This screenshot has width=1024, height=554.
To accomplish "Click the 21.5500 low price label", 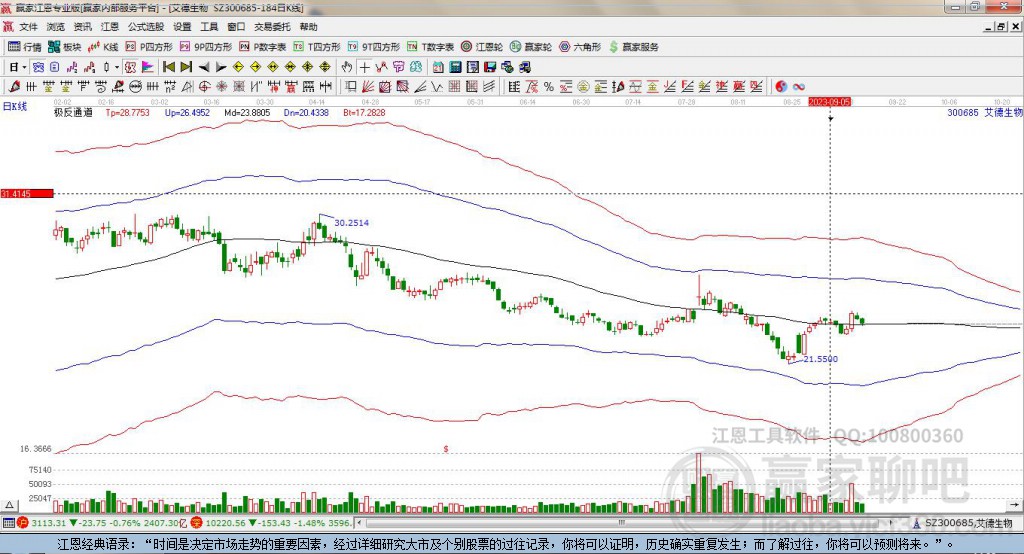I will pyautogui.click(x=820, y=359).
